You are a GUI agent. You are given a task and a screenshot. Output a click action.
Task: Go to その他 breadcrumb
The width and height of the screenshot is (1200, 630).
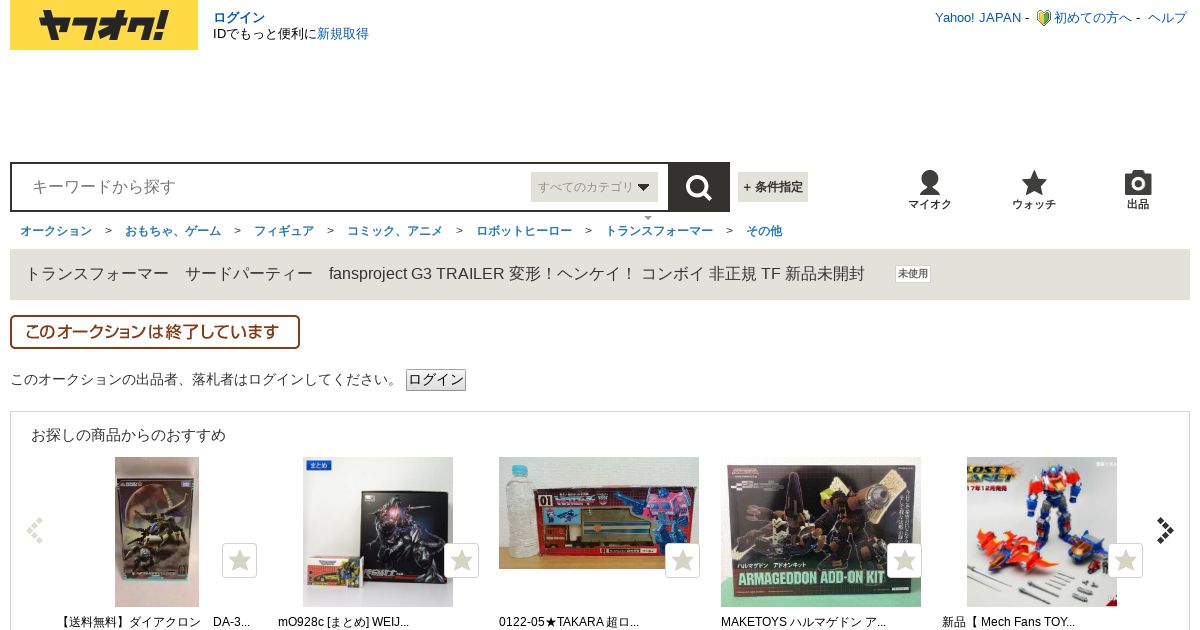point(764,231)
